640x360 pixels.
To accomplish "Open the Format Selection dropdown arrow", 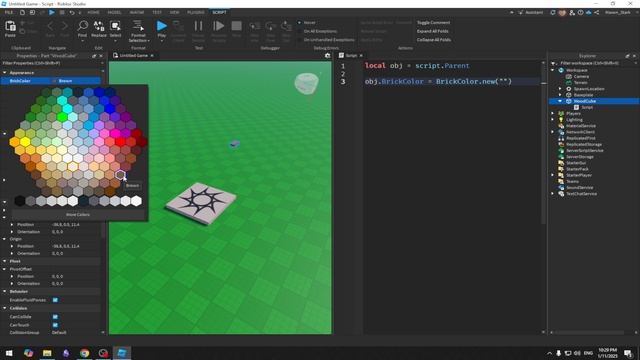I will point(149,41).
